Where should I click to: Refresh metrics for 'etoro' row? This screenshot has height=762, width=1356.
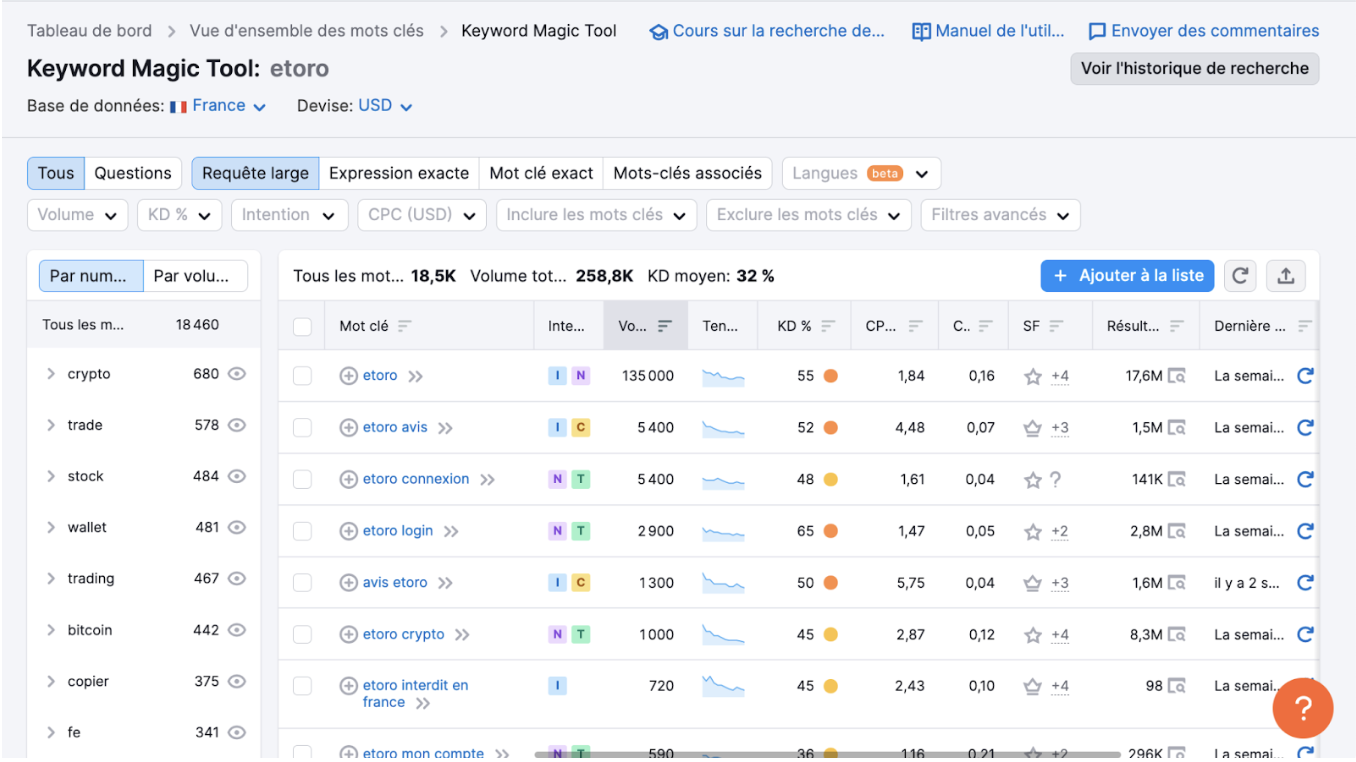tap(1305, 376)
